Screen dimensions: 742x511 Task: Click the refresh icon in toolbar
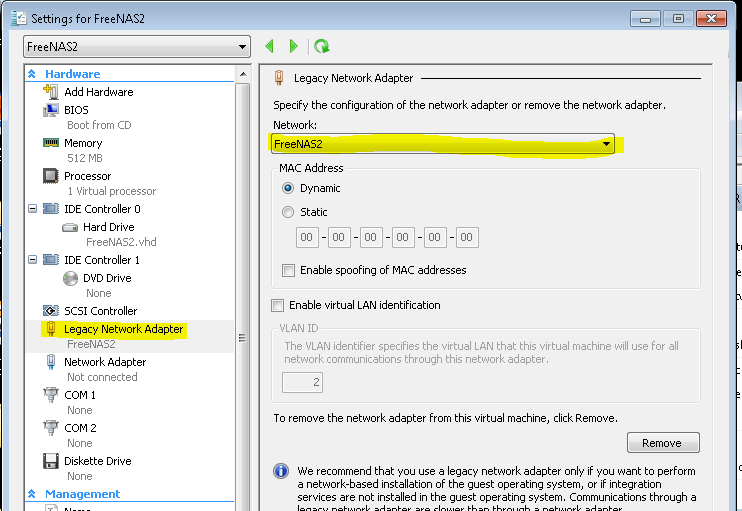point(322,46)
